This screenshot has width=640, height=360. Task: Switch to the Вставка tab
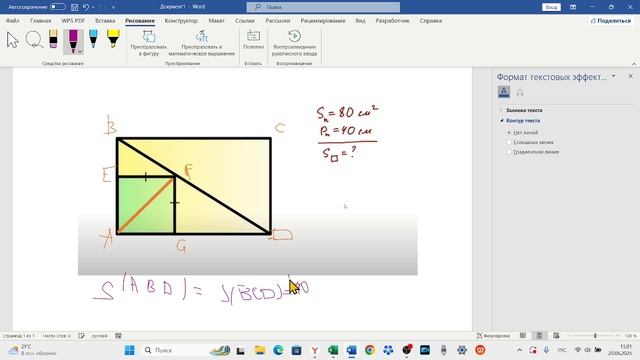coord(105,20)
